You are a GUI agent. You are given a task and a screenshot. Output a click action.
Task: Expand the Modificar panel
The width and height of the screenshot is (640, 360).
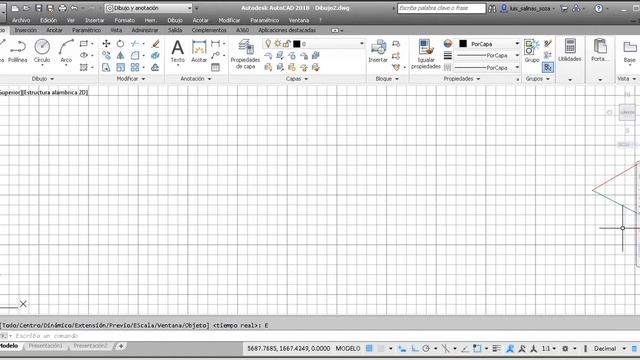[131, 79]
